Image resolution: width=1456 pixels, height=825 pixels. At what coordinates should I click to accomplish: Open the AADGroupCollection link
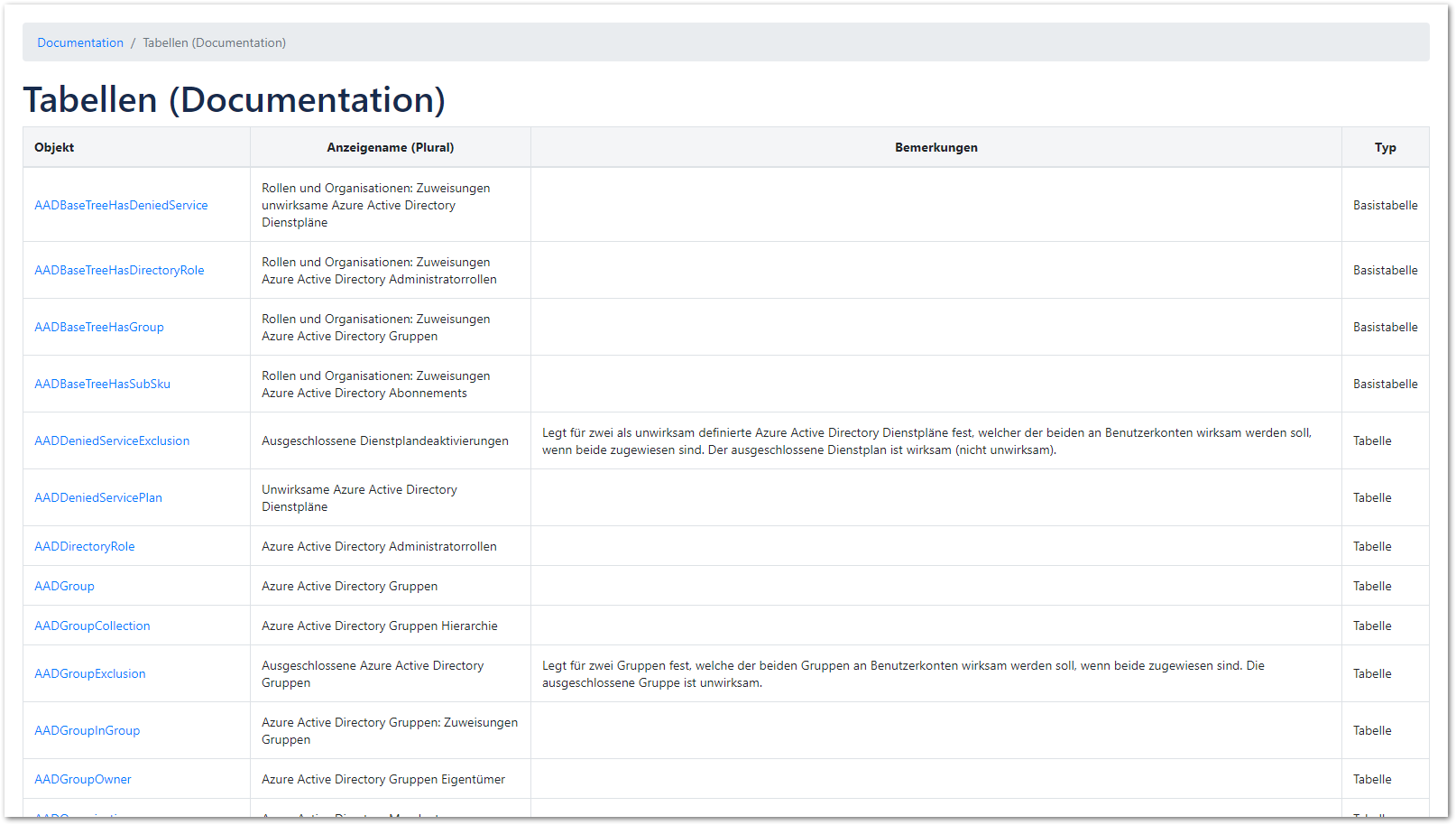coord(92,626)
